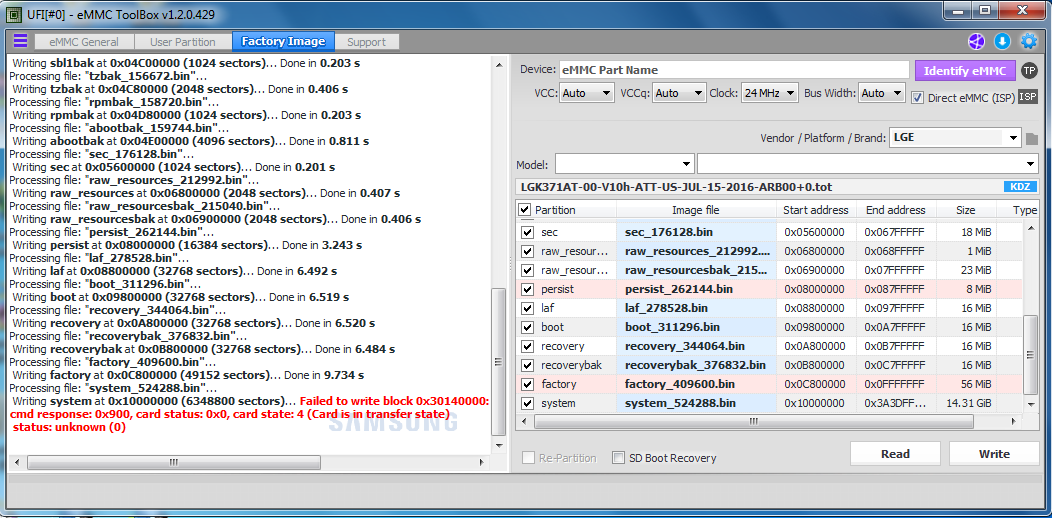The width and height of the screenshot is (1052, 518).
Task: Sort by the Image file column header
Action: coord(696,210)
